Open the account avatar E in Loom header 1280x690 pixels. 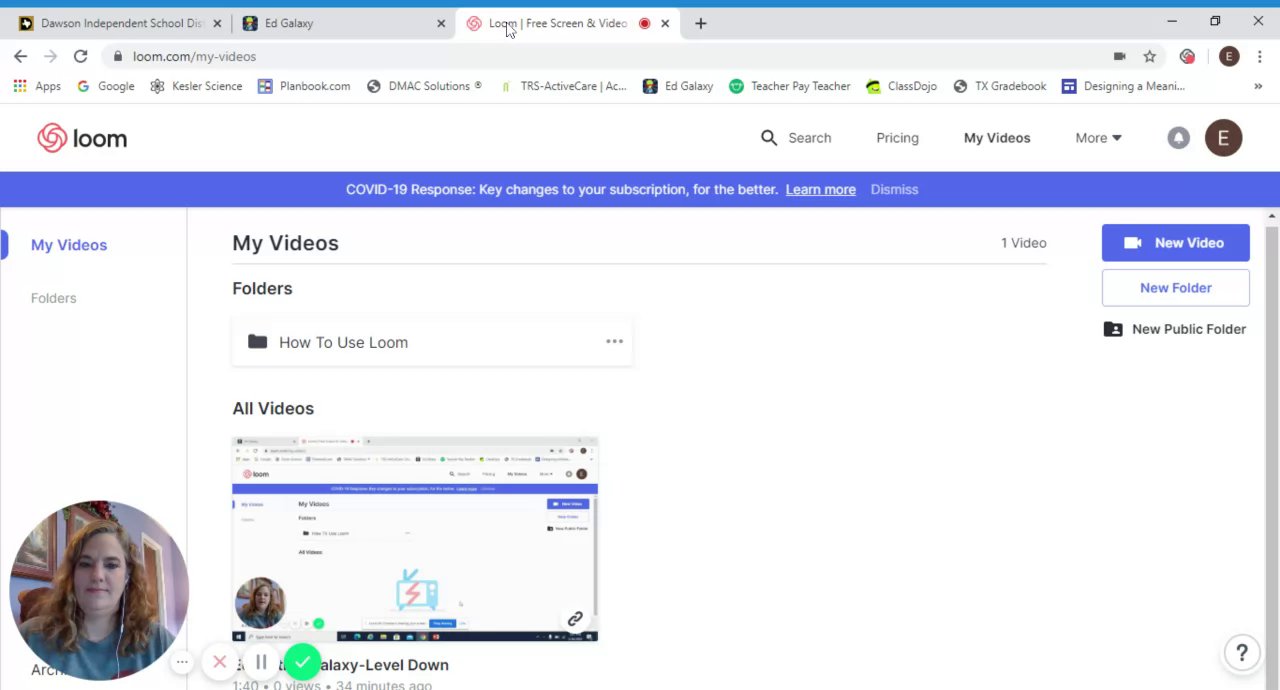(1223, 138)
